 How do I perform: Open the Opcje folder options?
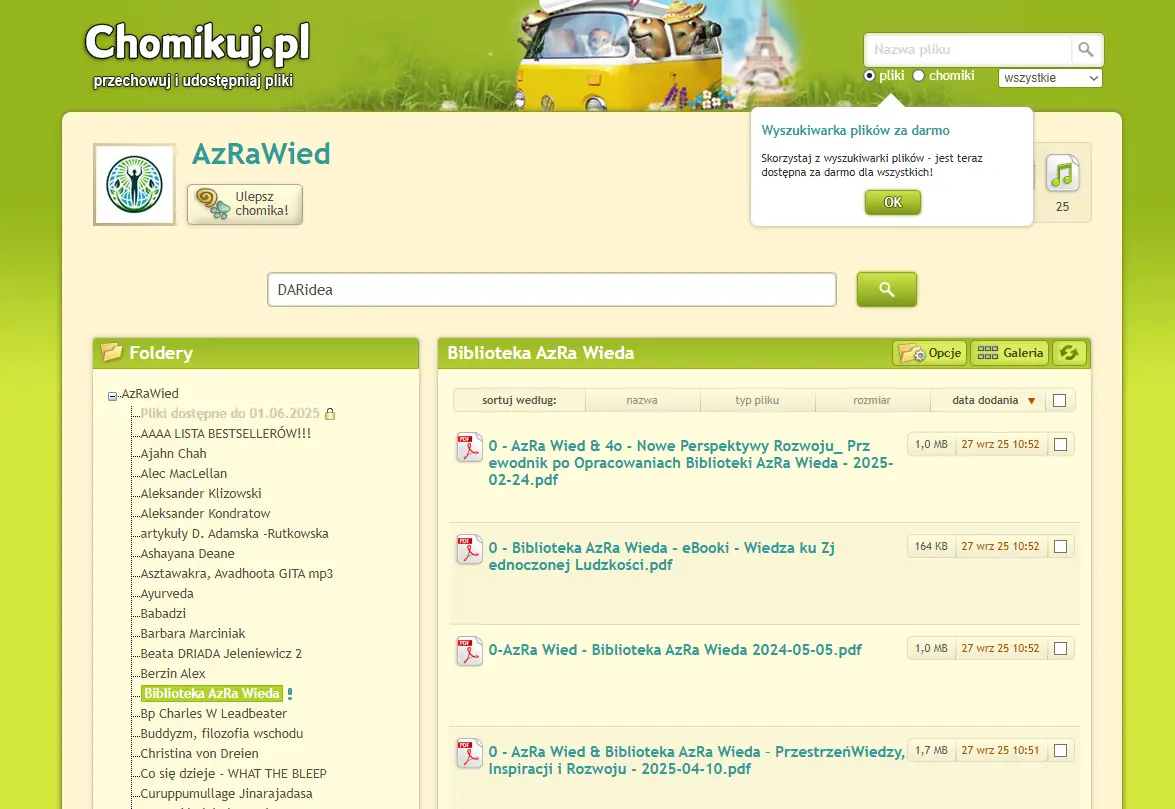coord(931,353)
